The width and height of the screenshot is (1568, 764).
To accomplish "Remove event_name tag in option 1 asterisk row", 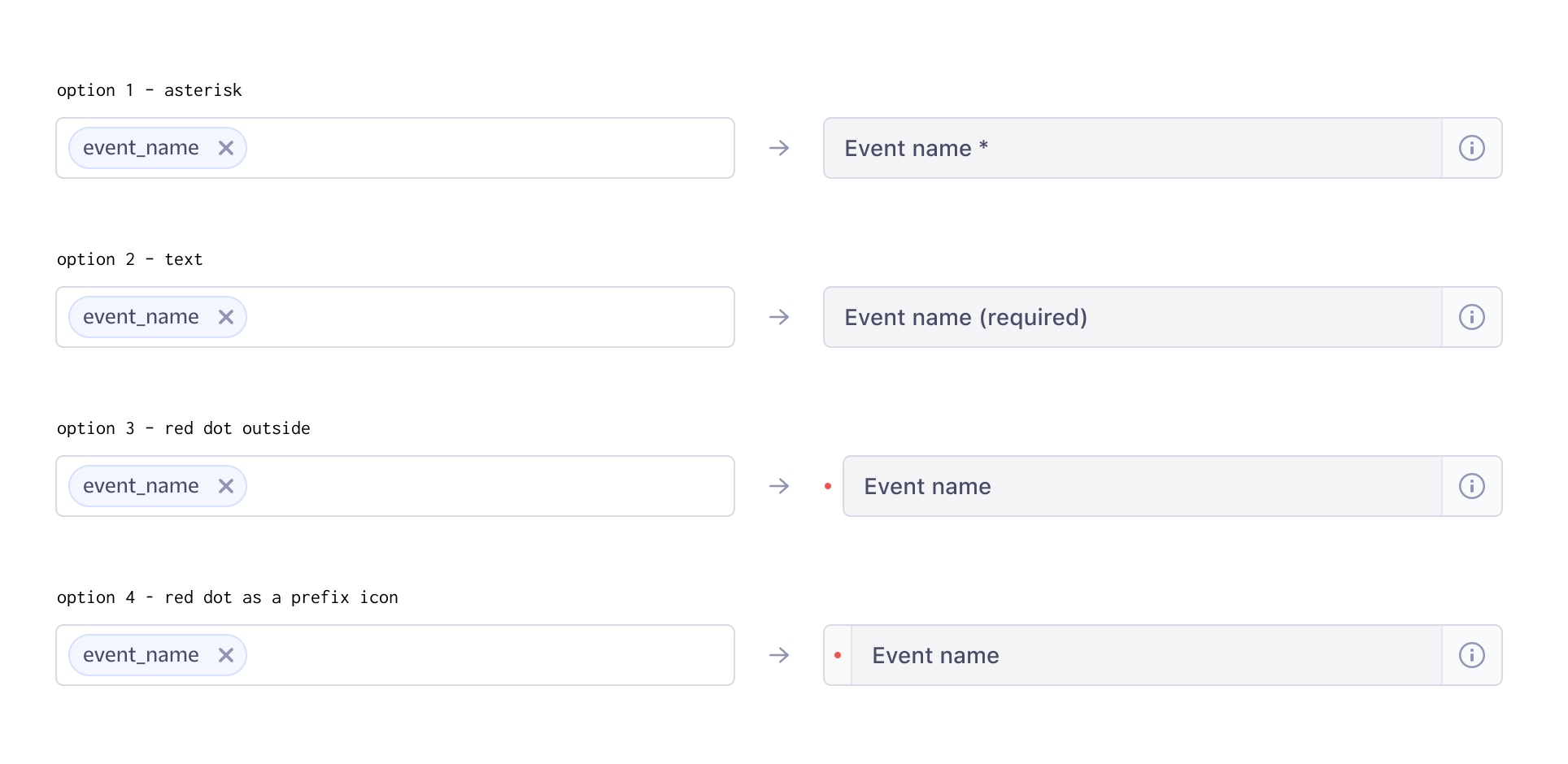I will point(226,148).
